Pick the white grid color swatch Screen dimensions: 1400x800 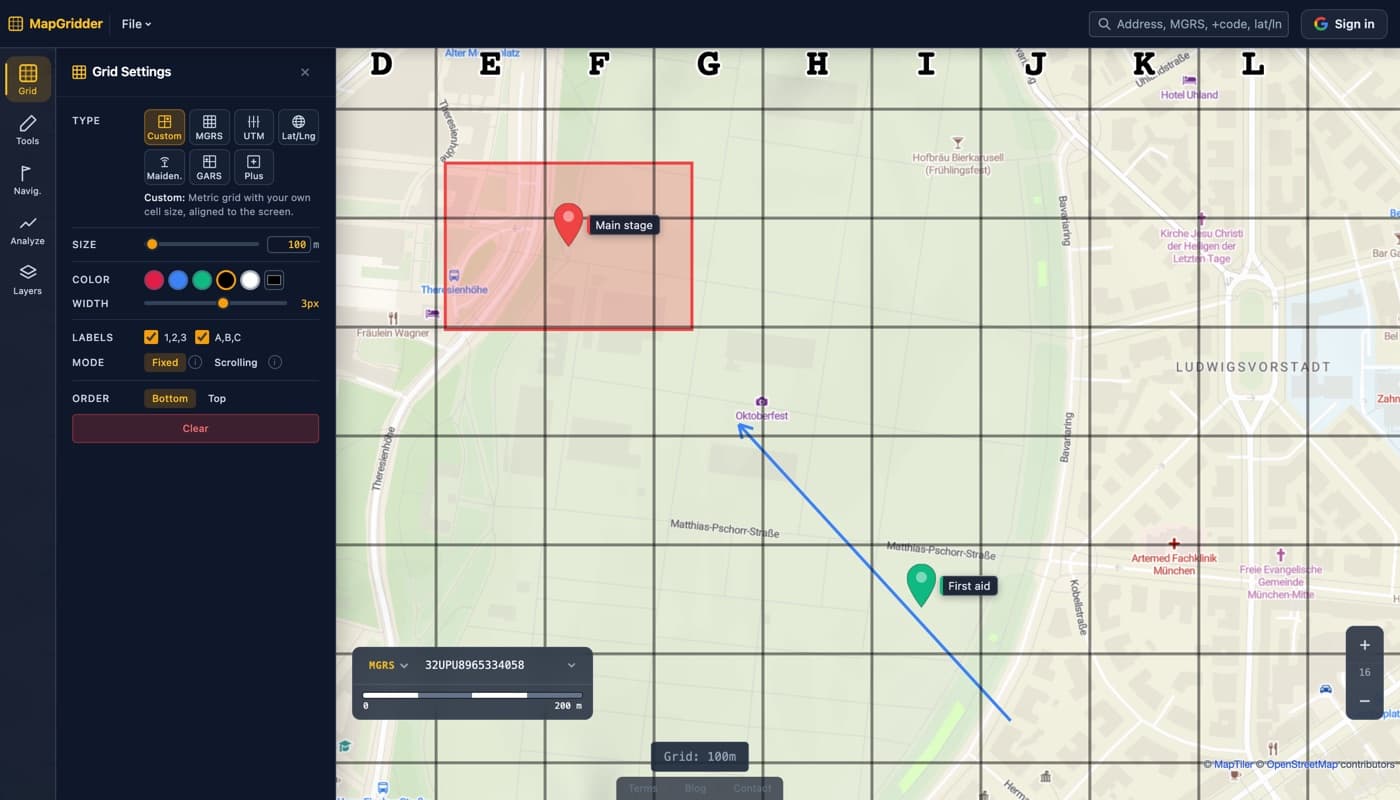[250, 280]
